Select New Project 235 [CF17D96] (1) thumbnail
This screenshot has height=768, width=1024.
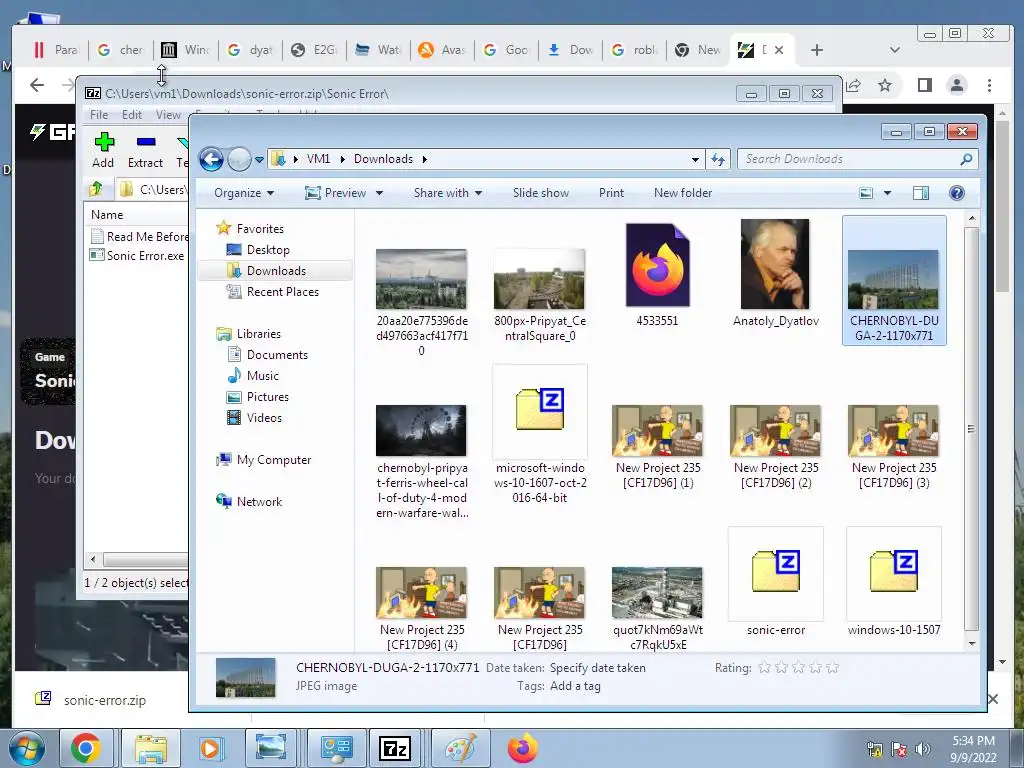pos(658,430)
